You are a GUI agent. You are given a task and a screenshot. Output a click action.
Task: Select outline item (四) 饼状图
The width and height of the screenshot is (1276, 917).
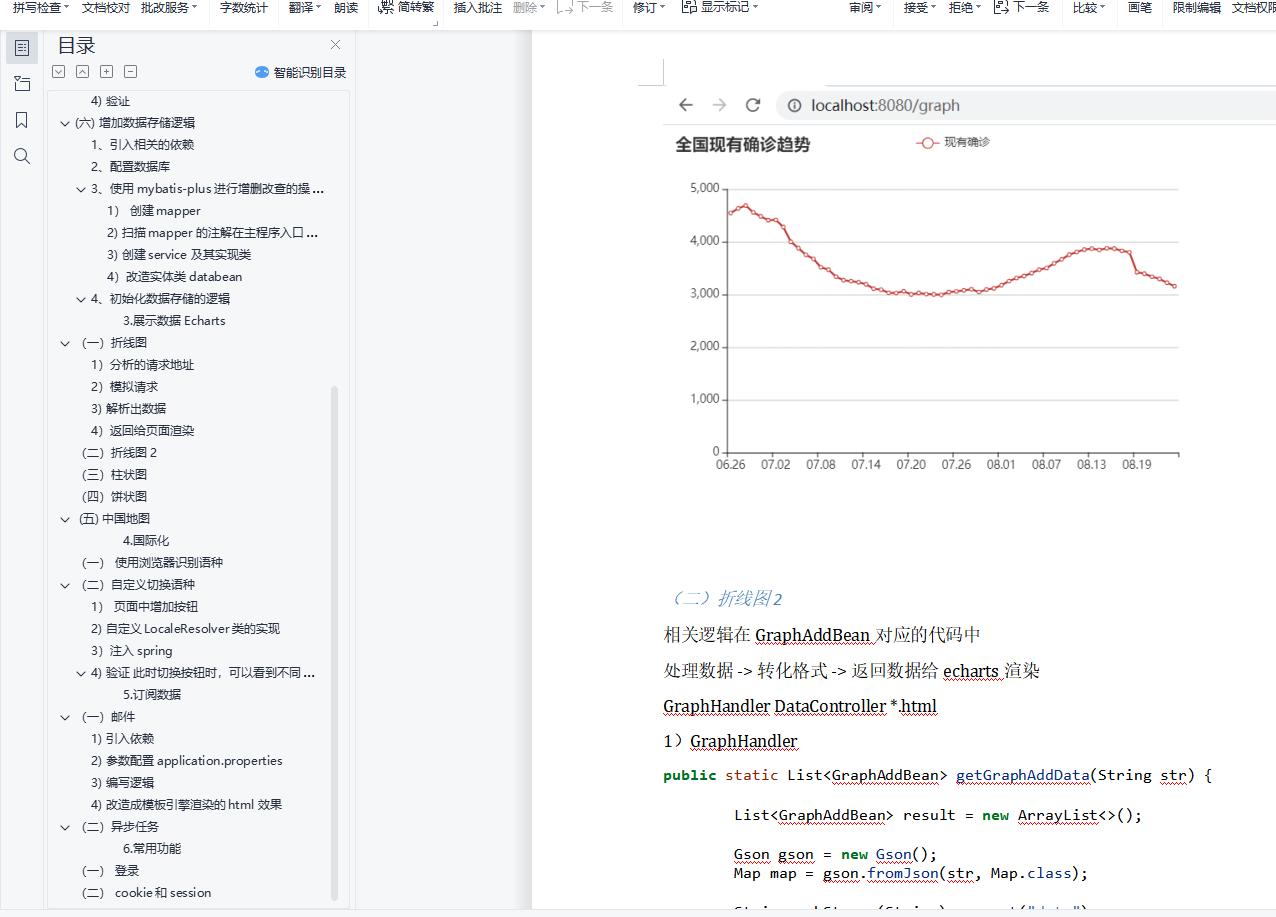[115, 497]
